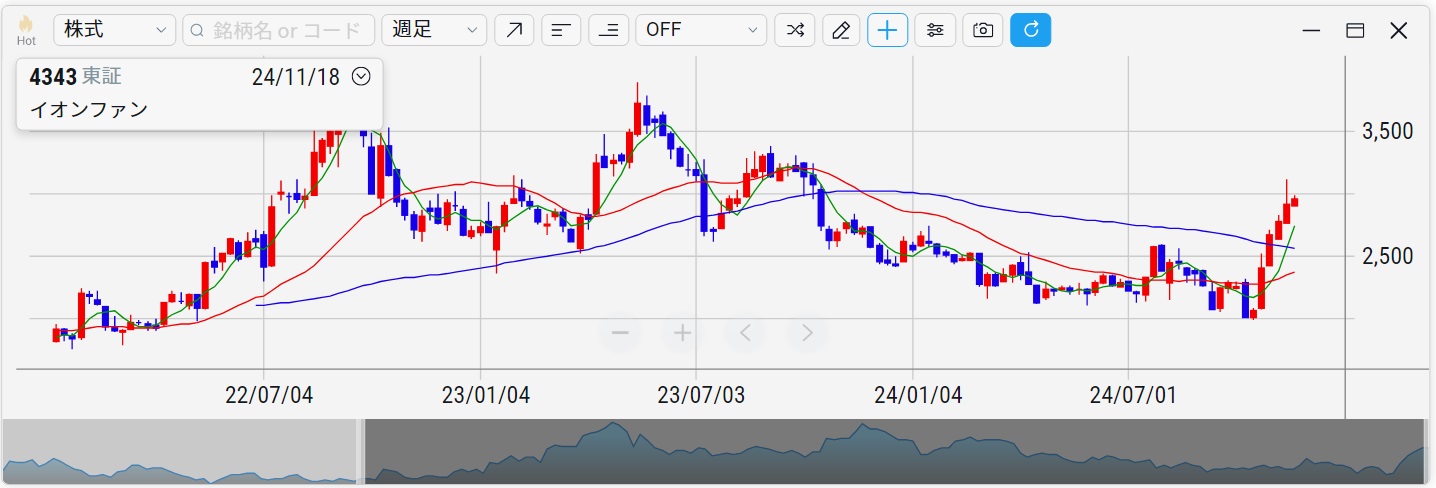Click the 22/07/04 date axis label
Image resolution: width=1436 pixels, height=488 pixels.
(269, 395)
